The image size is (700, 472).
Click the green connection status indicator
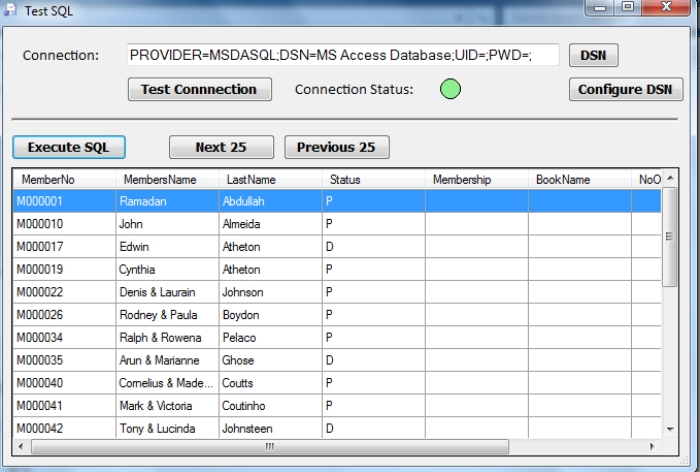[450, 90]
